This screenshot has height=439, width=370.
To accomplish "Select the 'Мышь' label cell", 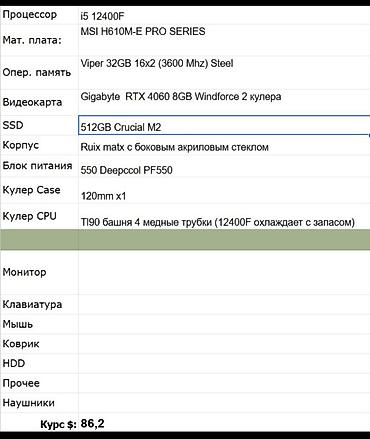I will [39, 324].
